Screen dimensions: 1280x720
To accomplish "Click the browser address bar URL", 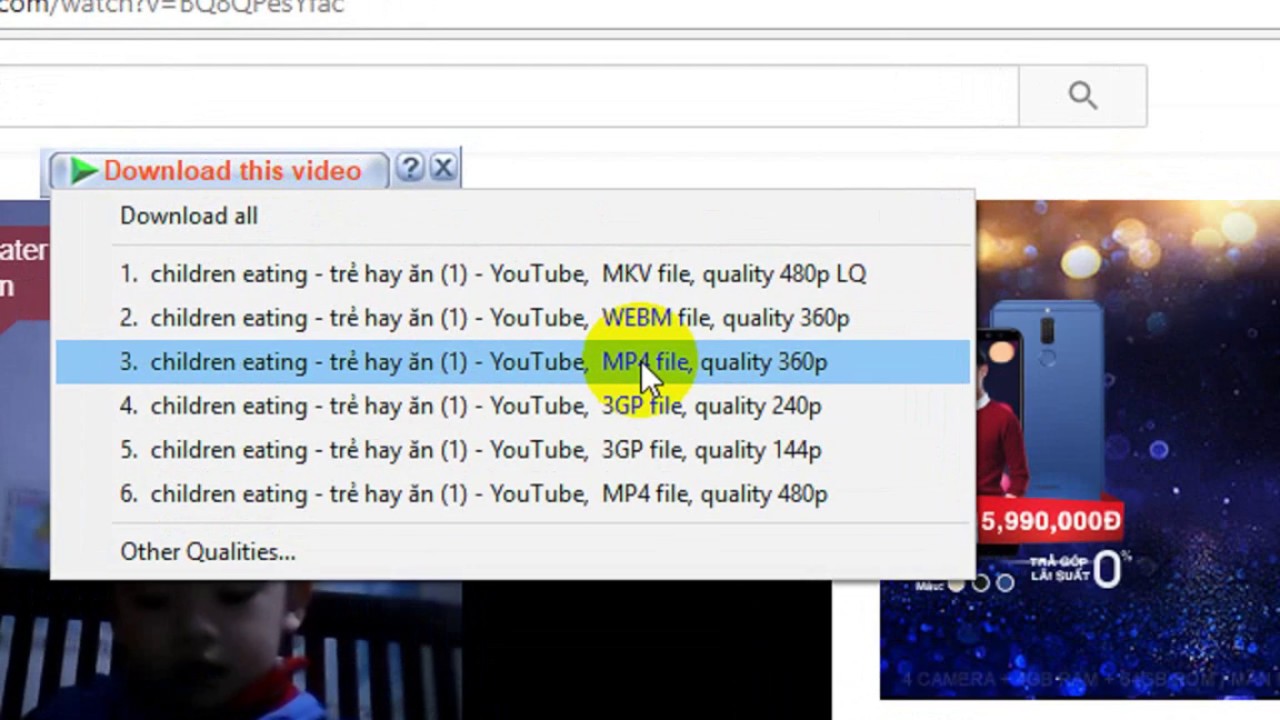I will point(172,7).
